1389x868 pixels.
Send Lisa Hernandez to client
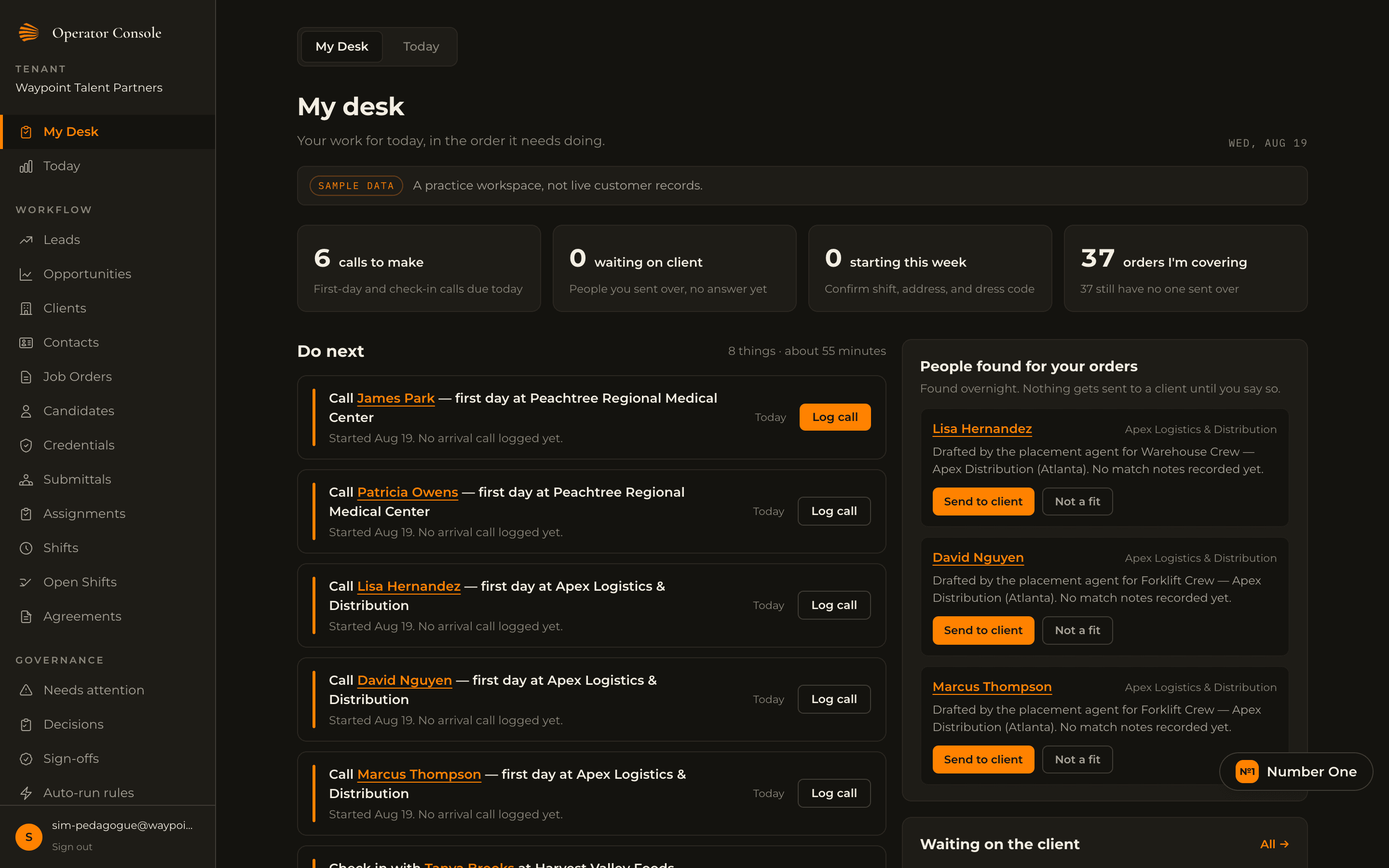pyautogui.click(x=983, y=502)
